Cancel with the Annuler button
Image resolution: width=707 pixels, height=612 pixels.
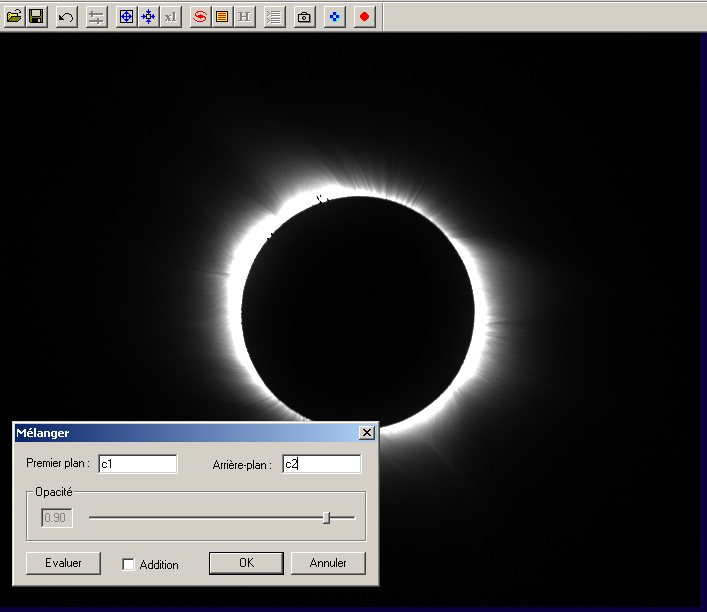pyautogui.click(x=328, y=563)
